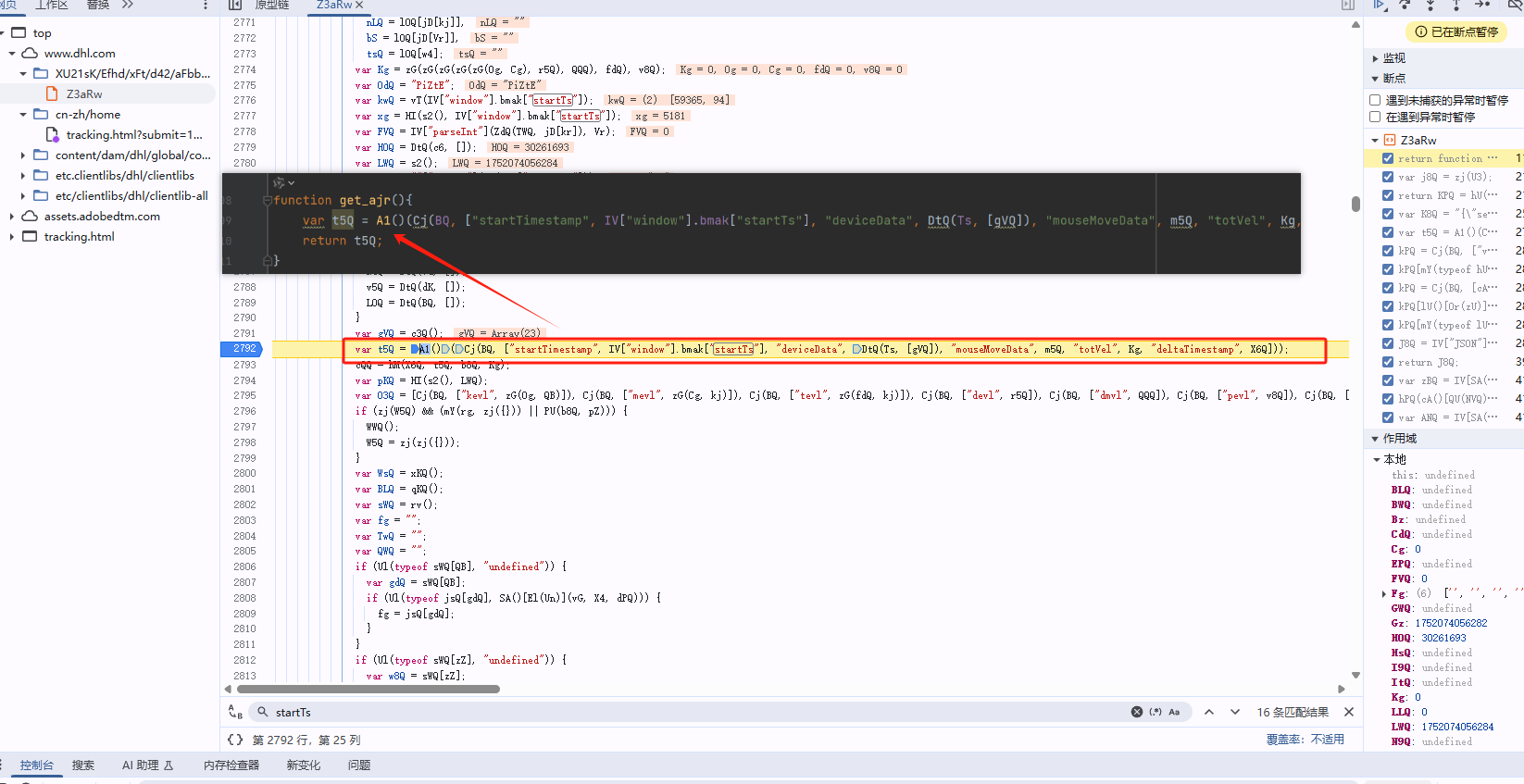Collapse the top frame tree node
Viewport: 1524px width, 784px height.
[x=3, y=32]
